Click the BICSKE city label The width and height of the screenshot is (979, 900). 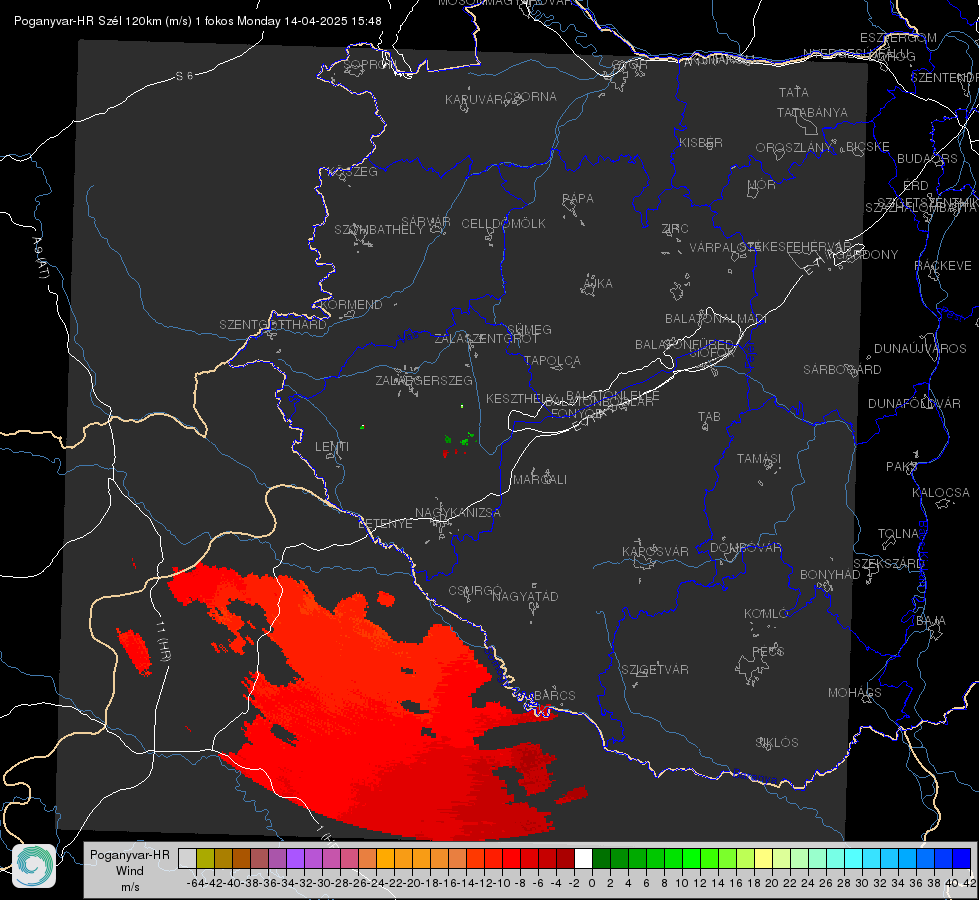pos(868,147)
